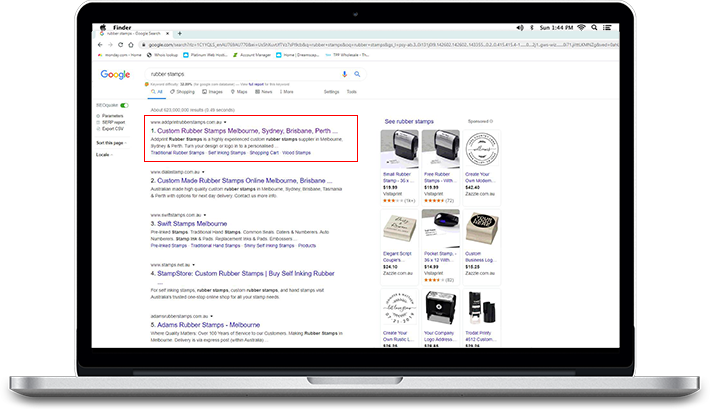Screen dimensions: 710x410
Task: Open the Traditional Rubber Stamps sitelink
Action: pos(178,153)
